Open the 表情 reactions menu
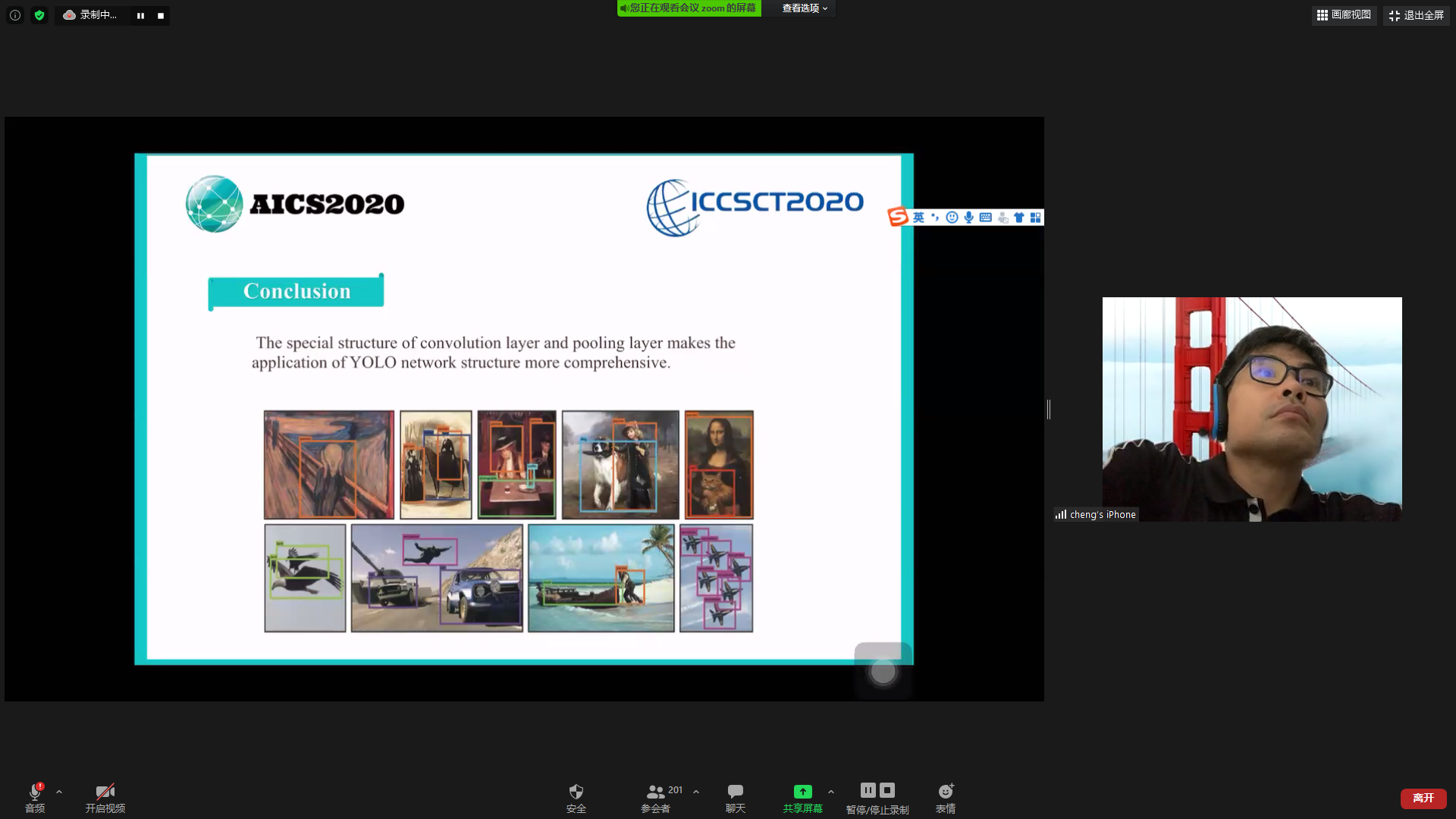1456x819 pixels. [946, 799]
